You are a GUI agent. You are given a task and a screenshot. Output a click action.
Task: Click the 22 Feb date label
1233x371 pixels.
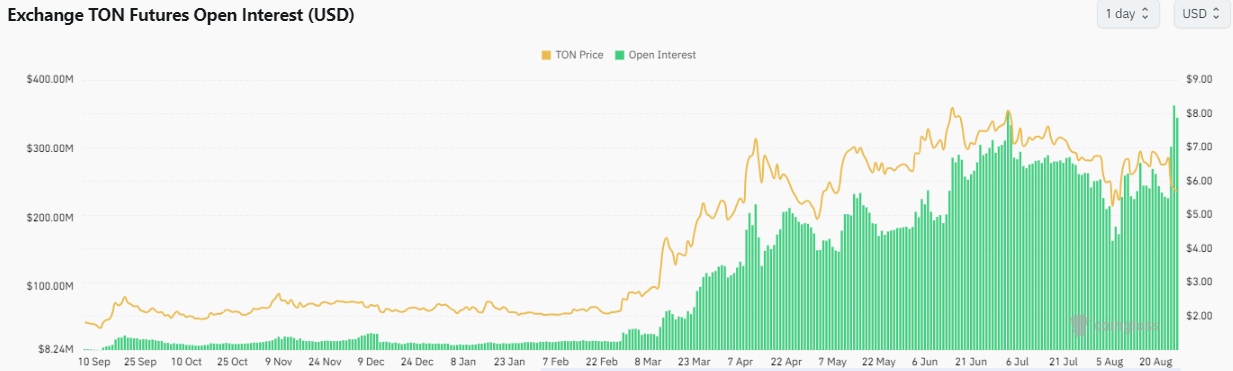point(601,362)
